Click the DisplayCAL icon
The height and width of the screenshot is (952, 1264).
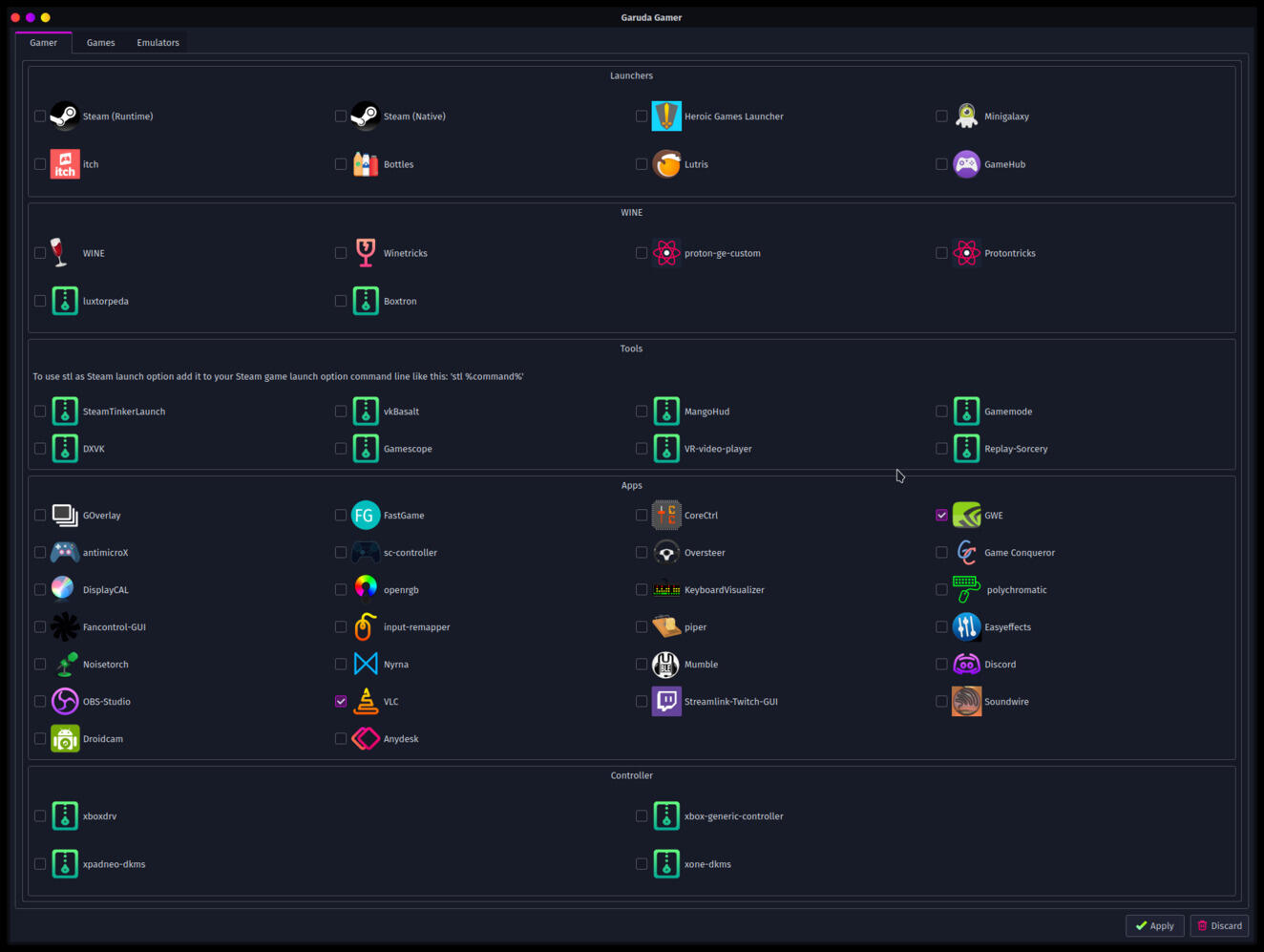tap(62, 587)
